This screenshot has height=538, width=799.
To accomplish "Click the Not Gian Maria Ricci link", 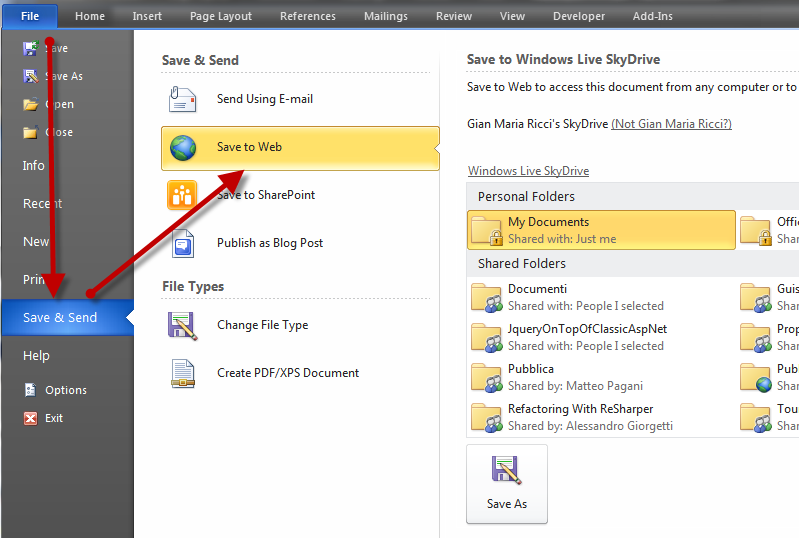I will click(671, 124).
